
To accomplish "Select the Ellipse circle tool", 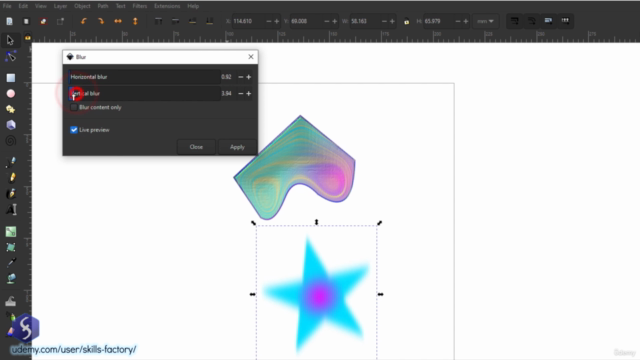I will pyautogui.click(x=11, y=93).
